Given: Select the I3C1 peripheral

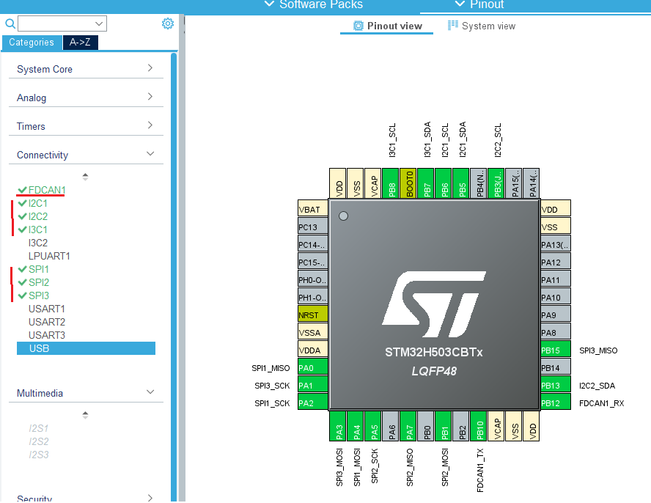Looking at the screenshot, I should tap(38, 230).
